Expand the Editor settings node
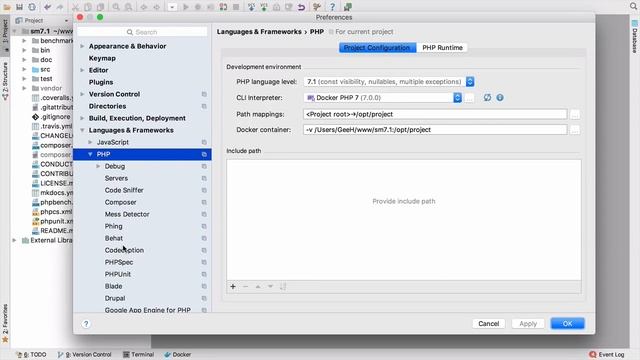640x360 pixels. 82,70
